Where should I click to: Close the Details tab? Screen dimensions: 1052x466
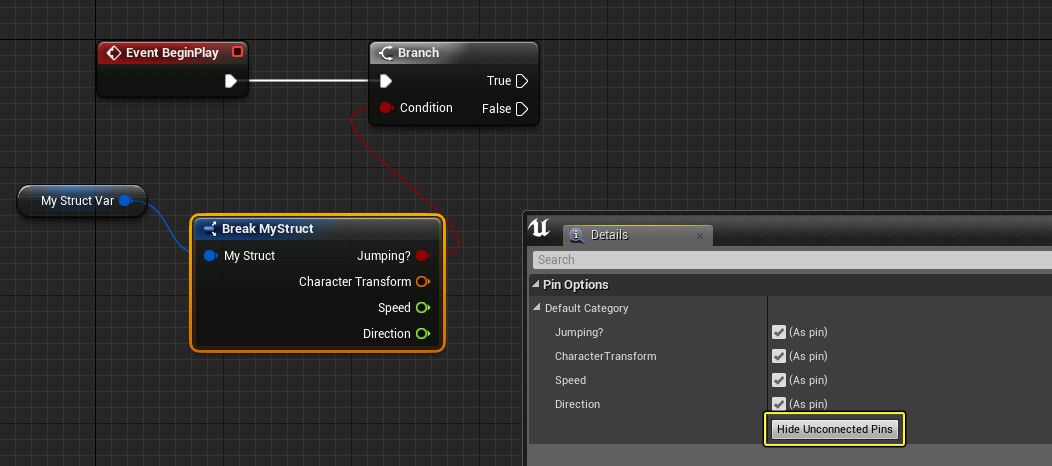pyautogui.click(x=699, y=236)
